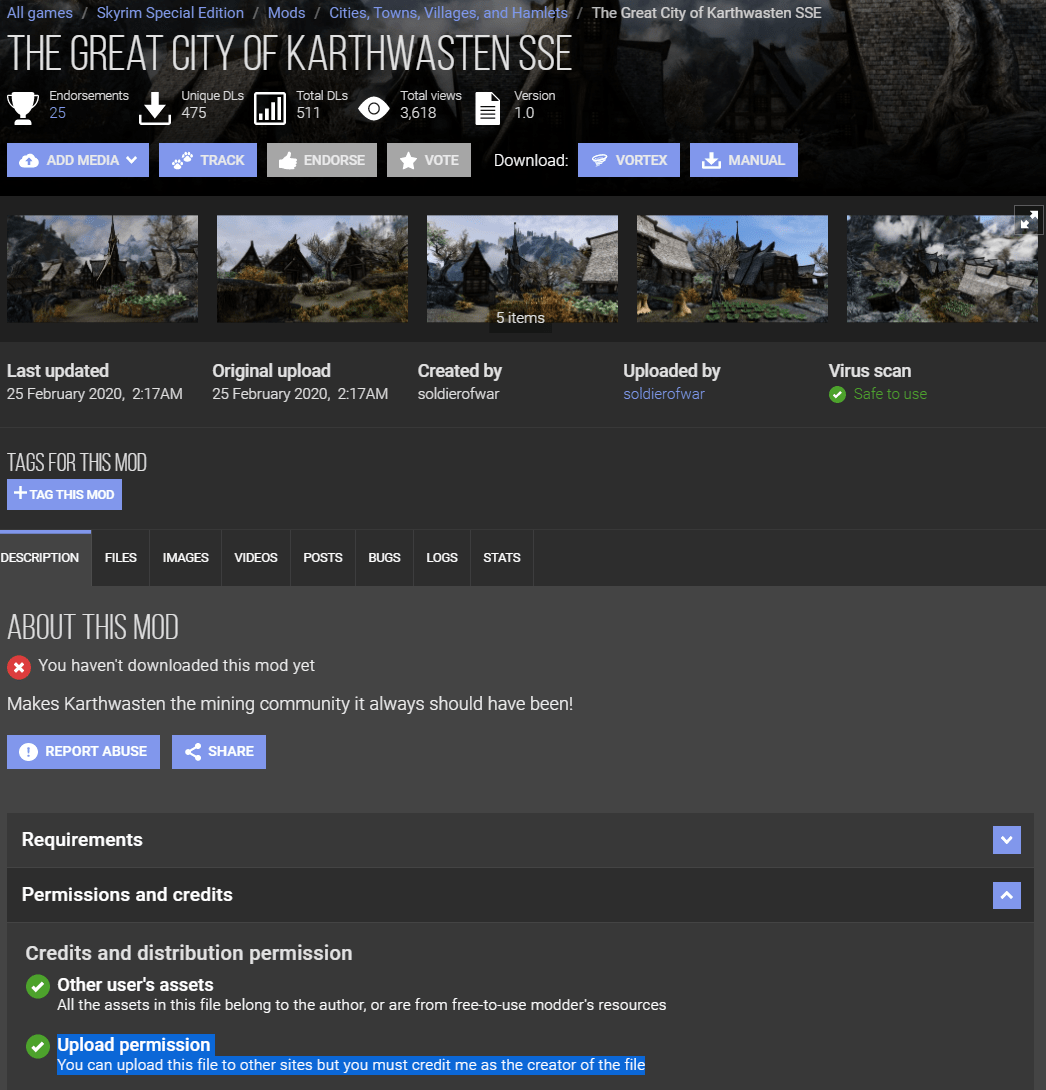Download the mod via Vortex
1046x1090 pixels.
coord(629,160)
